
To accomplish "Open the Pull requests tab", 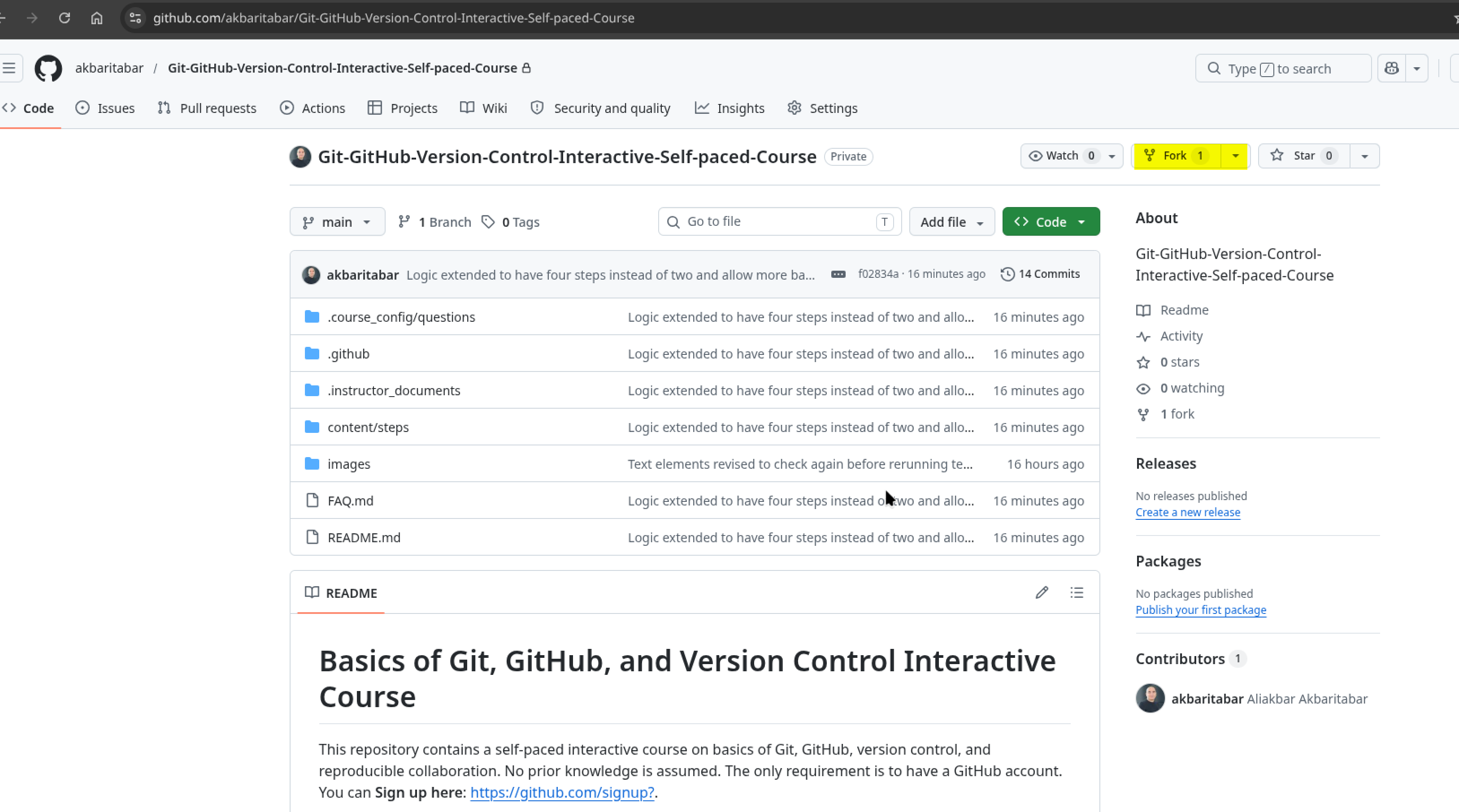I will click(207, 108).
